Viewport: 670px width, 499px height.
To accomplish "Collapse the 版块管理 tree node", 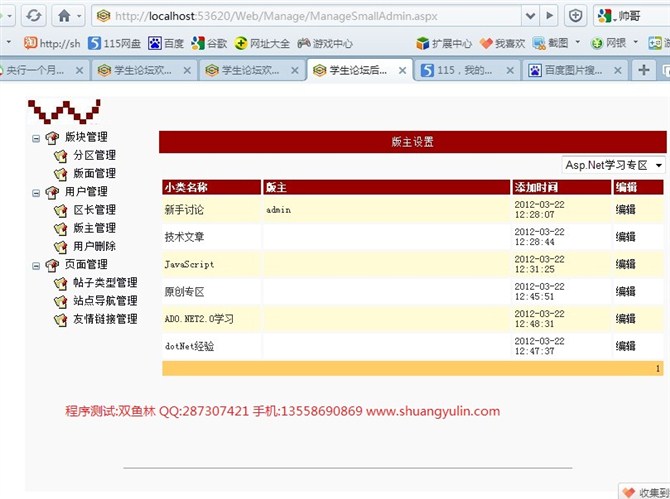I will coord(36,138).
